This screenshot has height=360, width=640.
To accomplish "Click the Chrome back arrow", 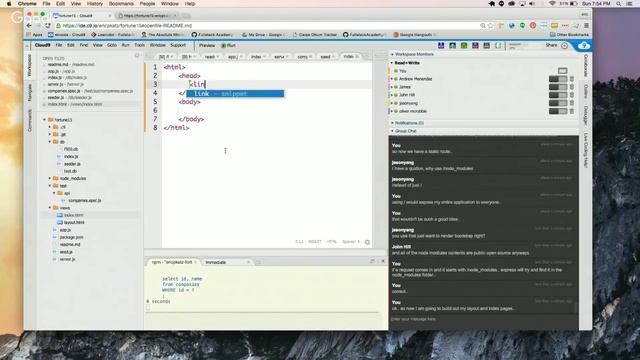I will pyautogui.click(x=29, y=25).
